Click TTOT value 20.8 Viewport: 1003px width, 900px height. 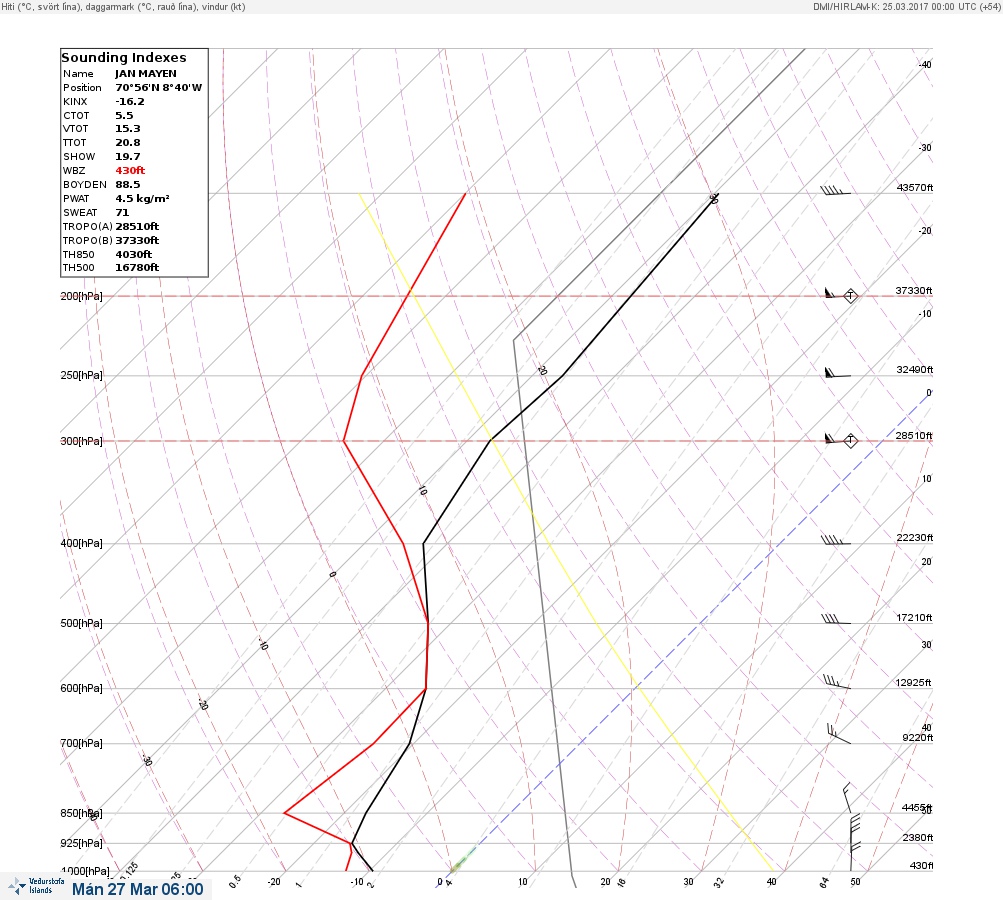(127, 143)
